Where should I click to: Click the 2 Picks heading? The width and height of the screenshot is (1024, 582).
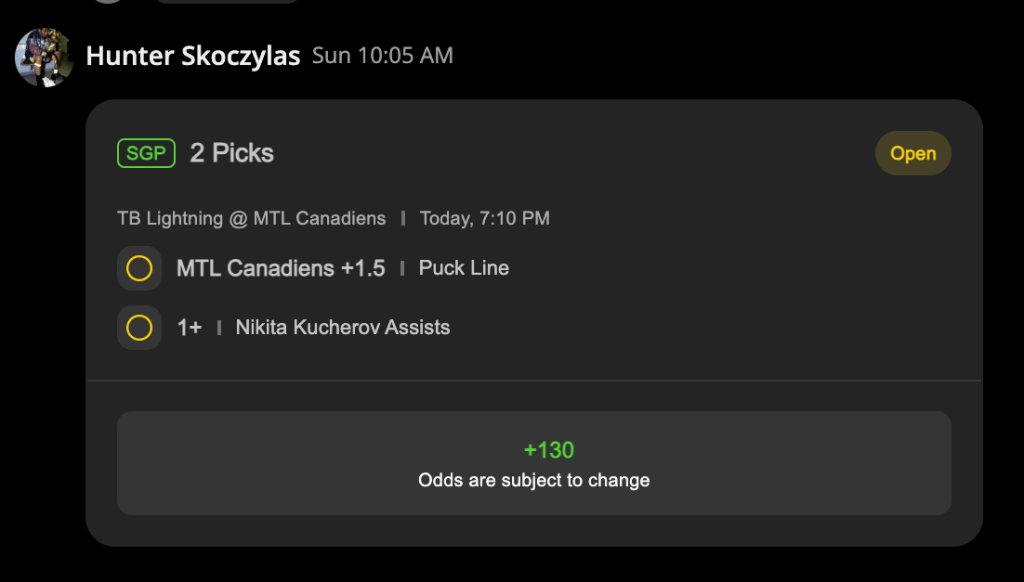(x=232, y=153)
